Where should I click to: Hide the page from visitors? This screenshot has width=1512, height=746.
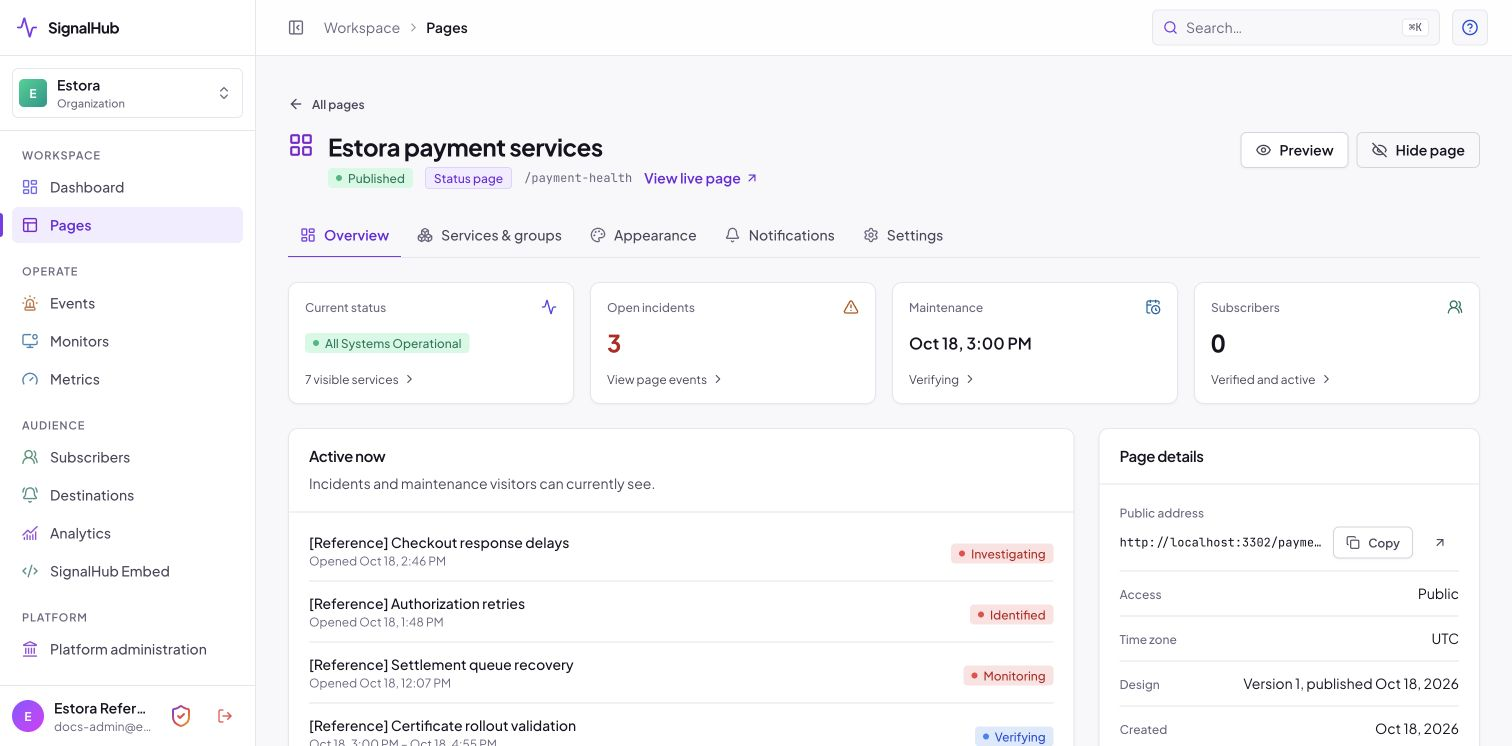coord(1418,150)
